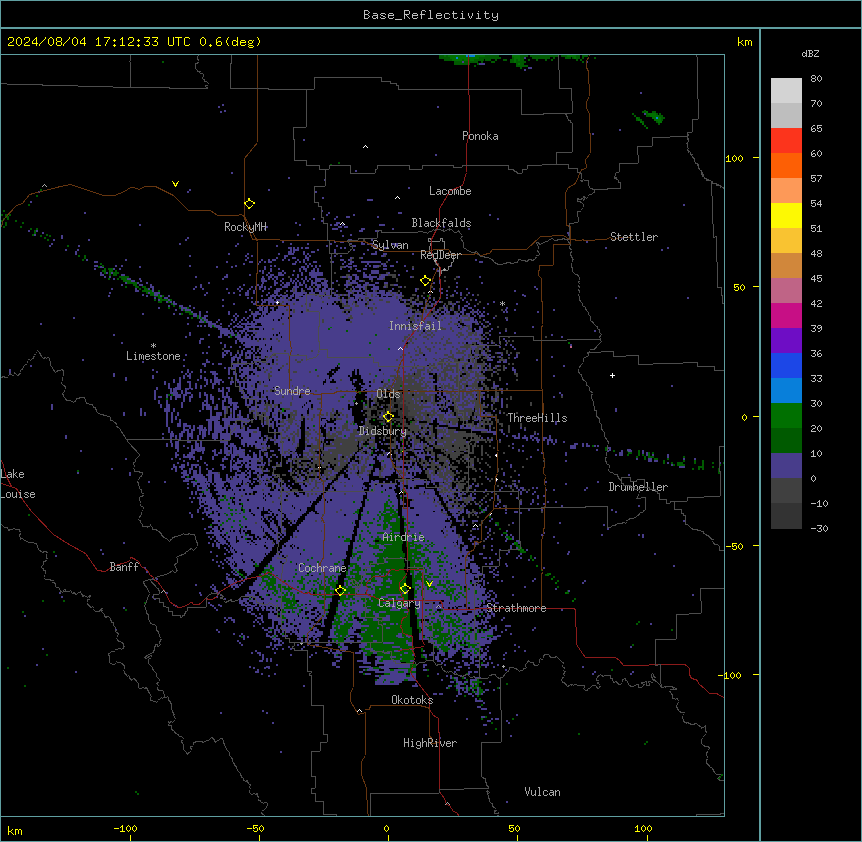
Task: Click the RedDeer city label
Action: click(440, 254)
